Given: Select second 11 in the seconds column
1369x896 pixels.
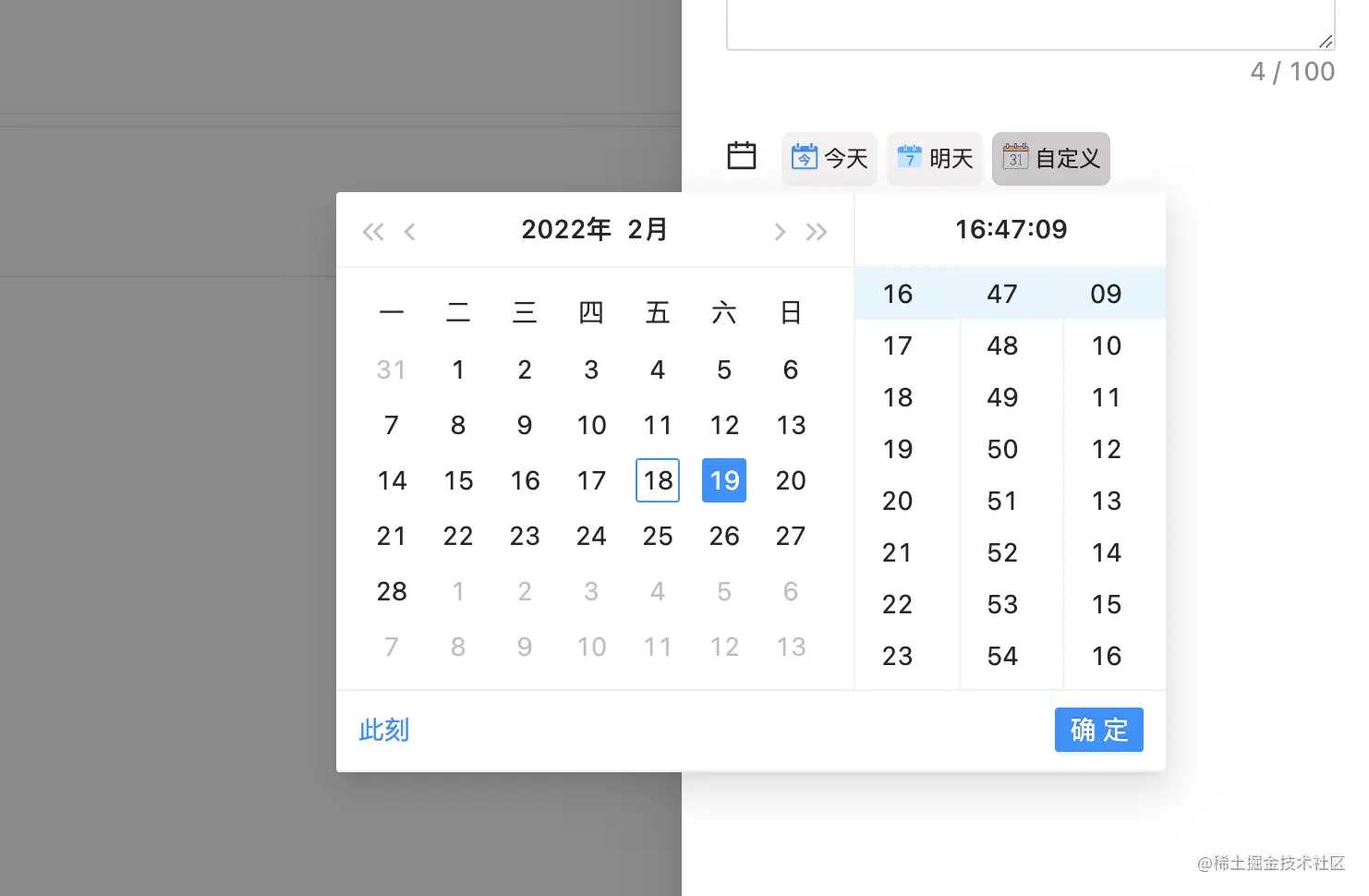Looking at the screenshot, I should pos(1115,397).
